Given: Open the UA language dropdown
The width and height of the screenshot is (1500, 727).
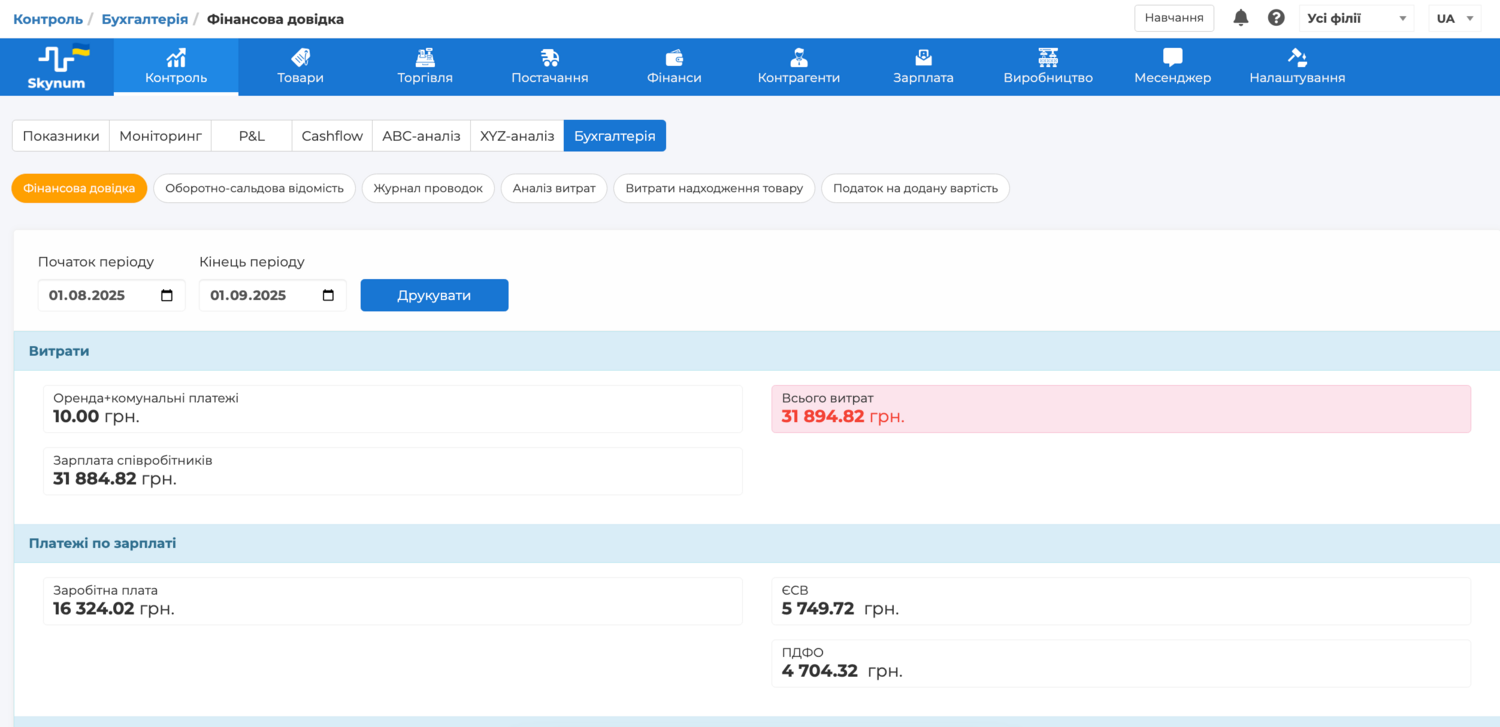Looking at the screenshot, I should click(x=1455, y=18).
